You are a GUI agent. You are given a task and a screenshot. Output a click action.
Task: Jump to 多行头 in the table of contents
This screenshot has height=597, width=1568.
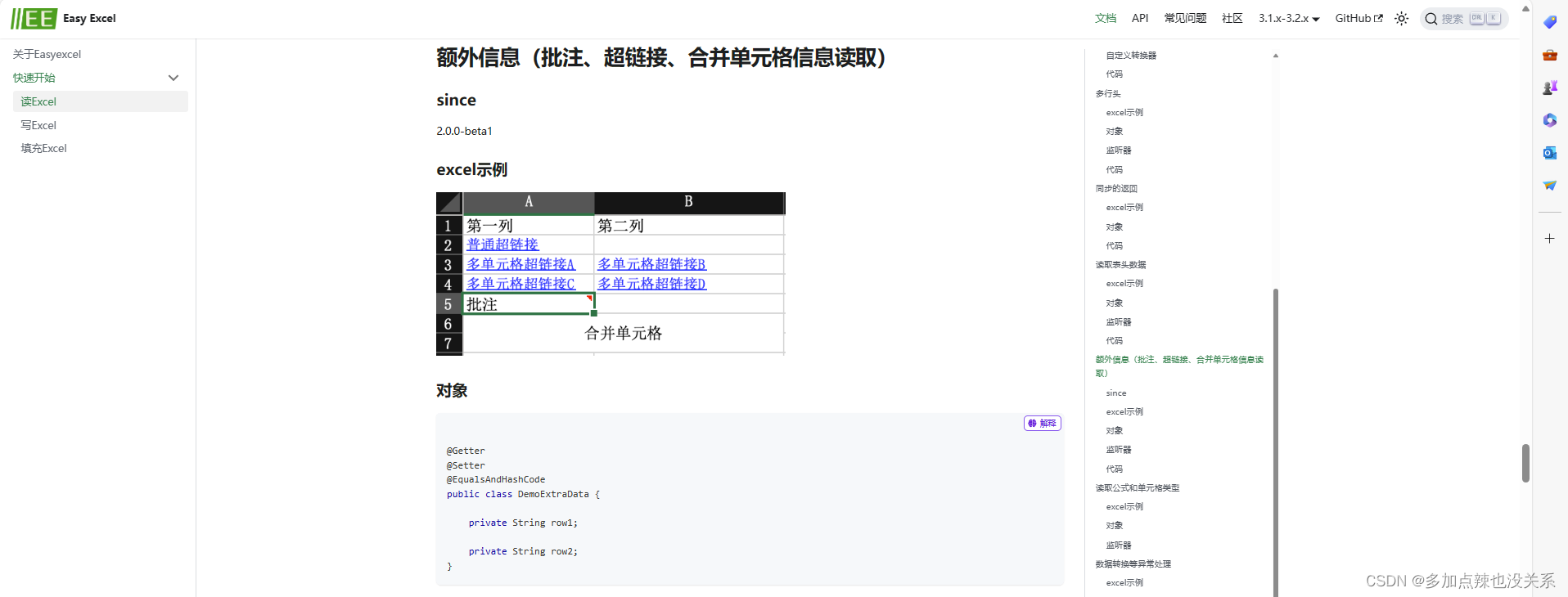(x=1108, y=94)
